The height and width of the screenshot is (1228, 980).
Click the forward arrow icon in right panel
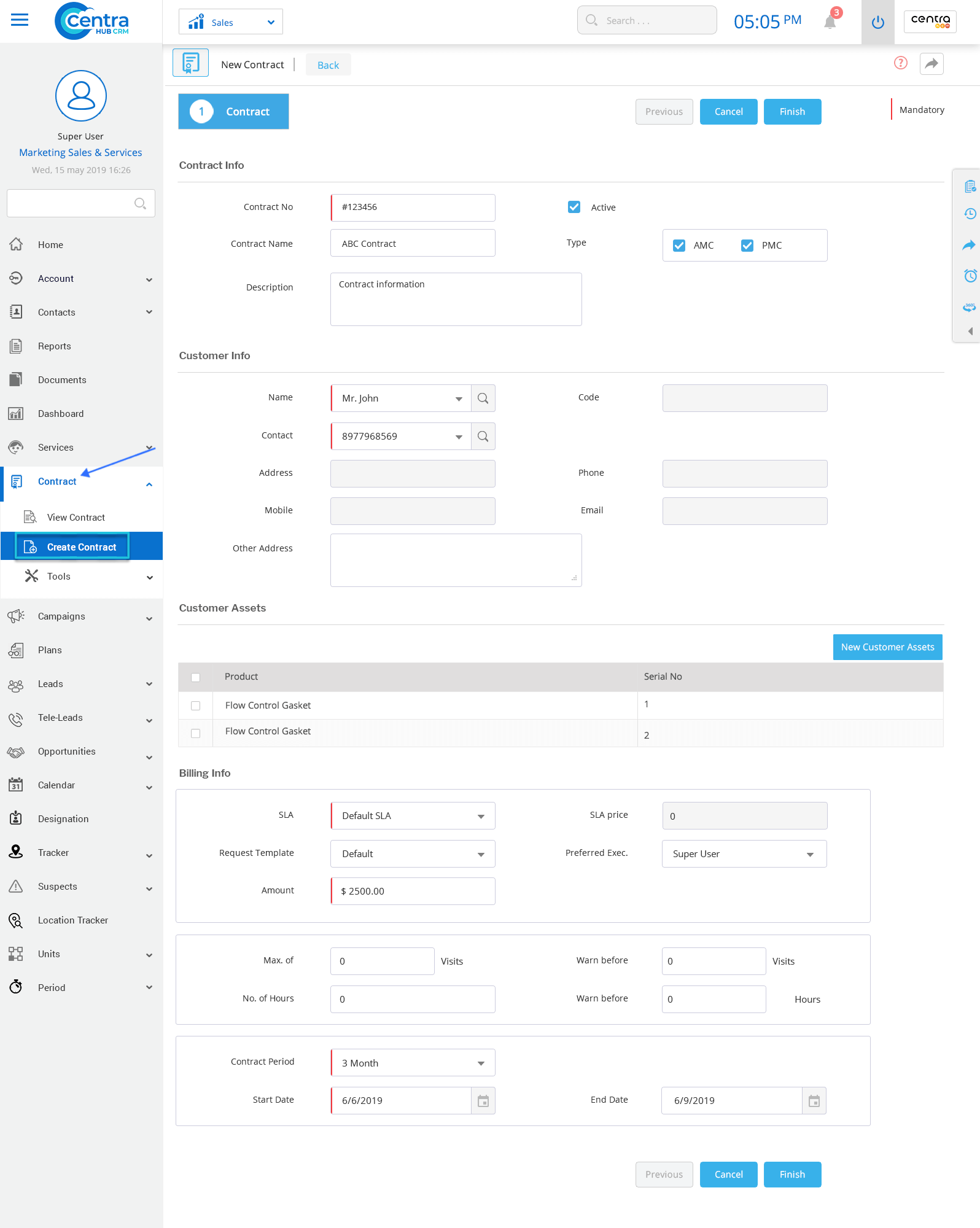(x=970, y=245)
